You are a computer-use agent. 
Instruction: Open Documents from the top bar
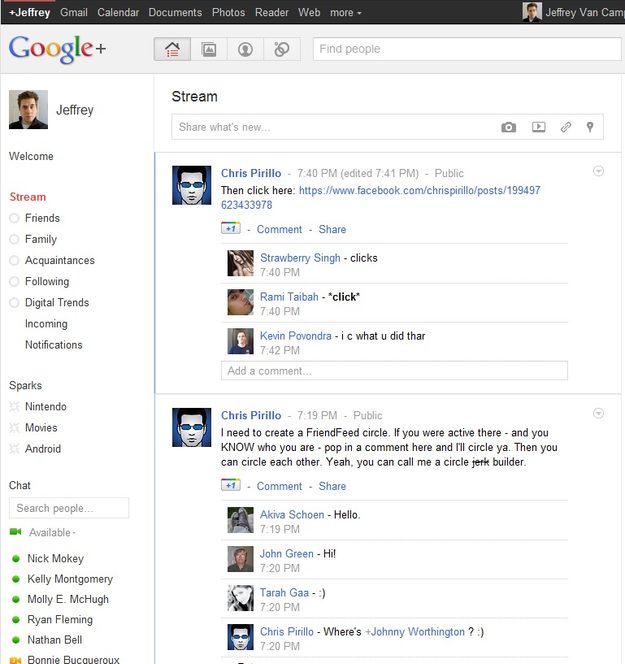[175, 13]
